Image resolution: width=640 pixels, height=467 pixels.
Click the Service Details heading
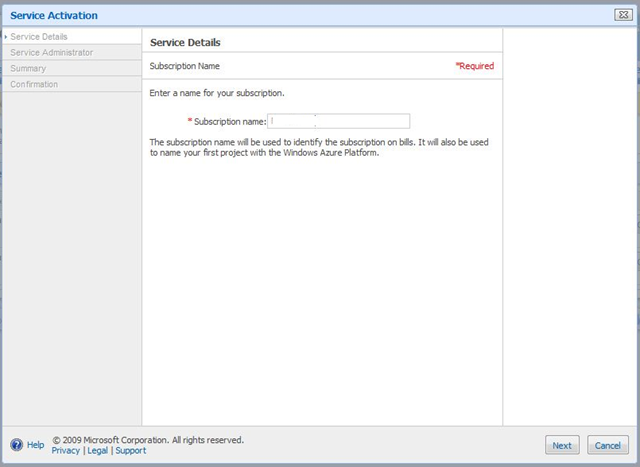tap(185, 42)
